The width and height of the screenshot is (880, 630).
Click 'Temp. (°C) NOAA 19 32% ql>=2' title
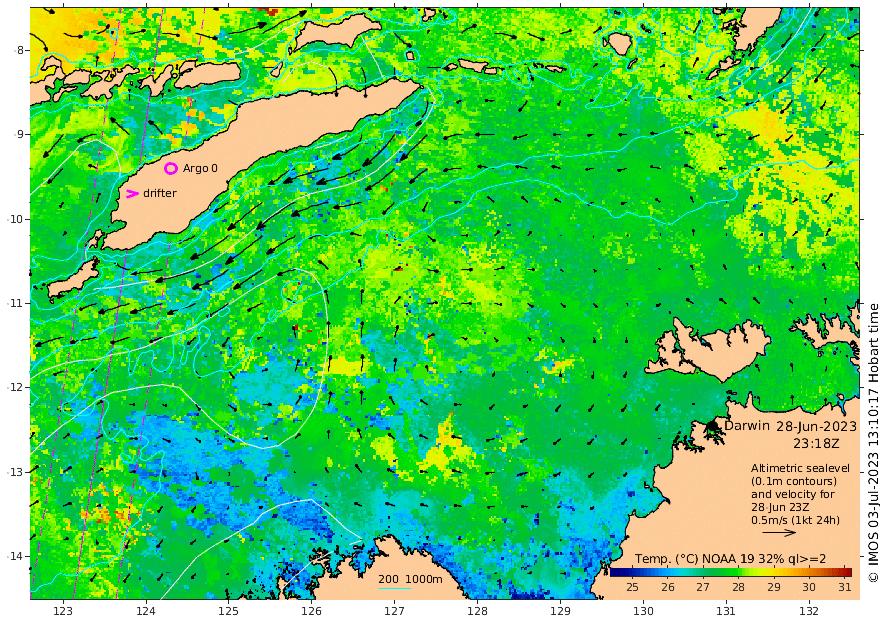(x=730, y=559)
